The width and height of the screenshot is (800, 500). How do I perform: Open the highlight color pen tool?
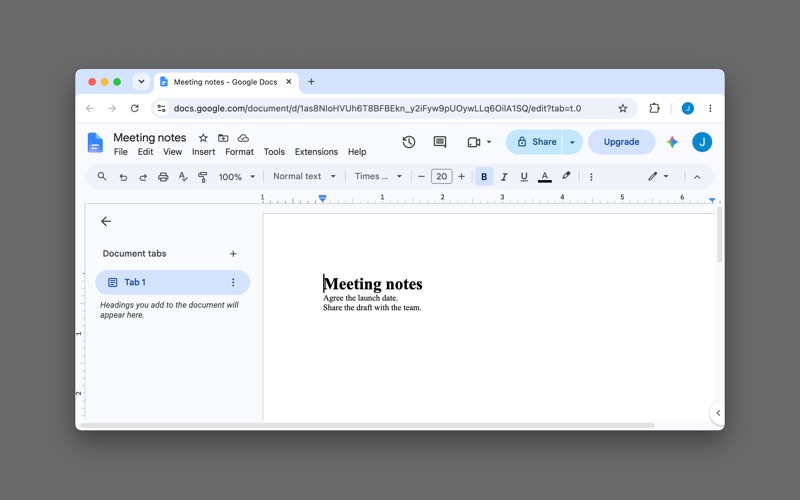(566, 176)
